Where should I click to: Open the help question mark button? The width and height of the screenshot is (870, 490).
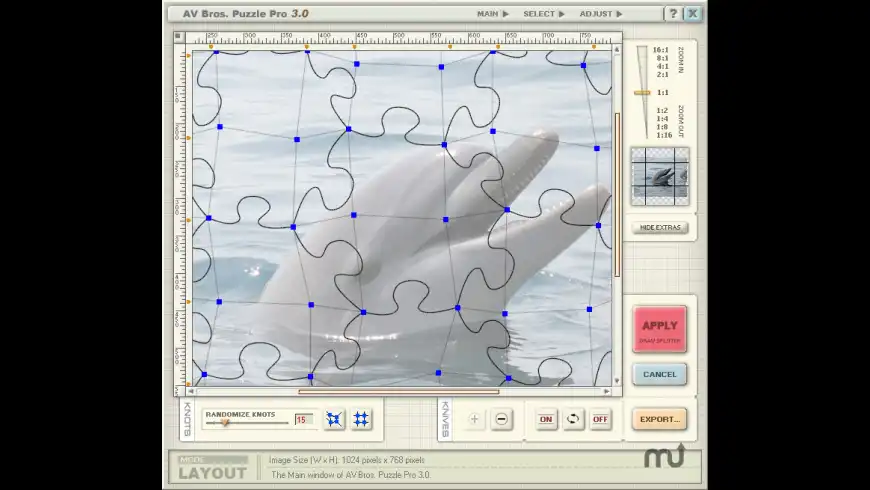[673, 14]
